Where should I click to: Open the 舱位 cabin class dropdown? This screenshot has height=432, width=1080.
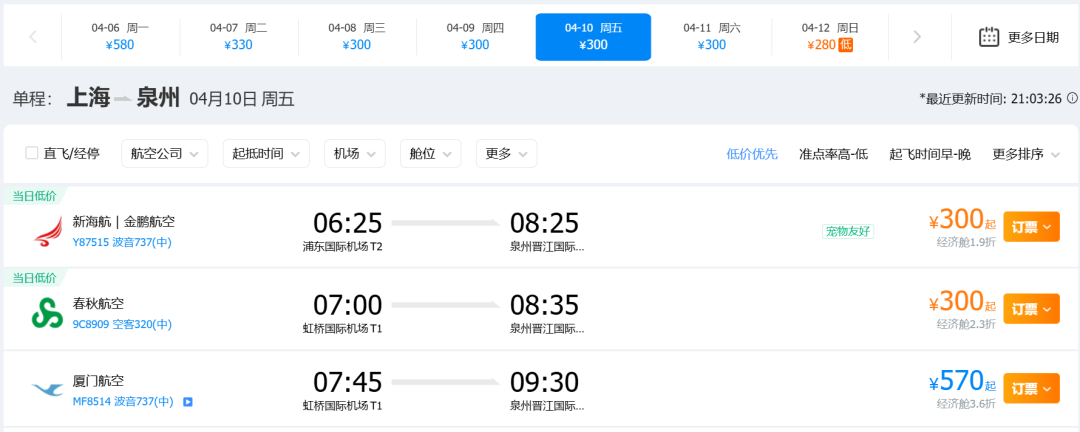pyautogui.click(x=430, y=153)
